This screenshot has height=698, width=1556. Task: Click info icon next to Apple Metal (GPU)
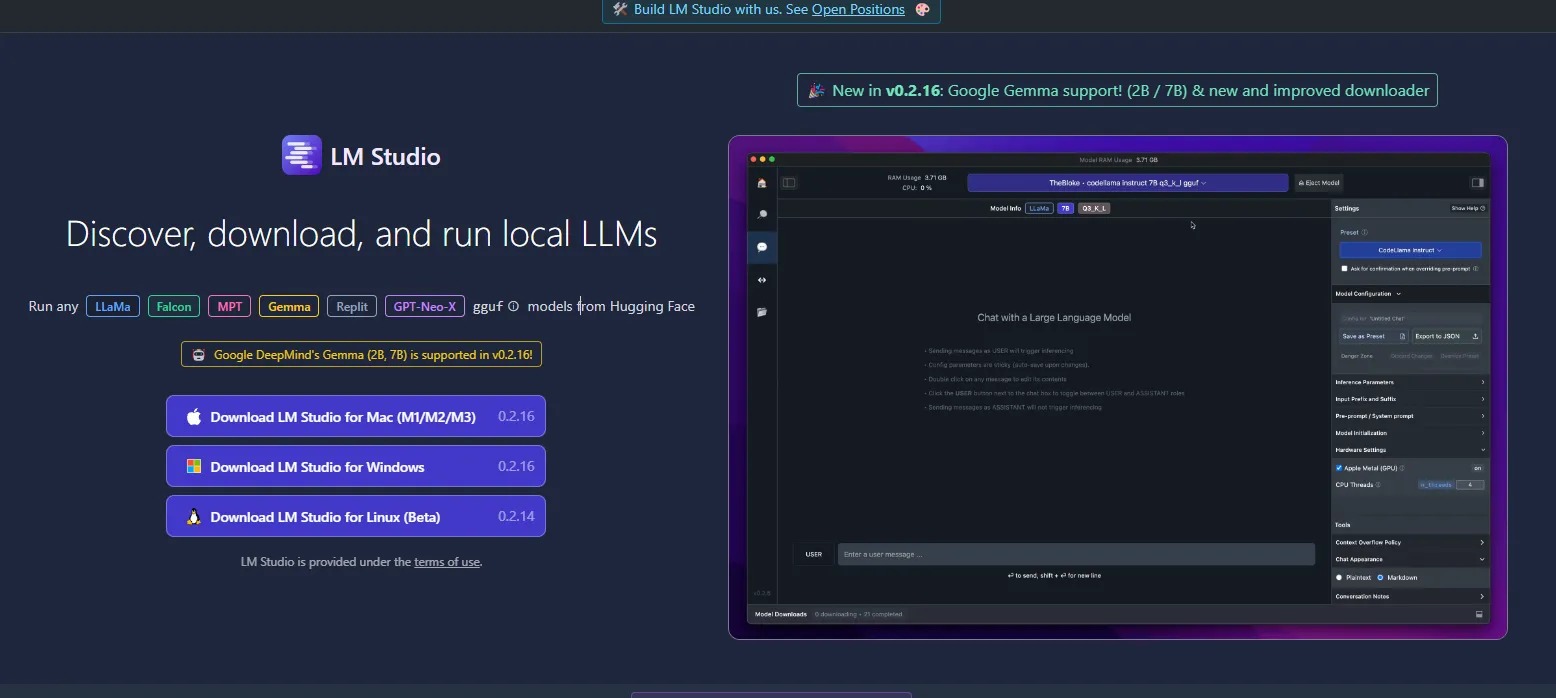coord(1402,468)
